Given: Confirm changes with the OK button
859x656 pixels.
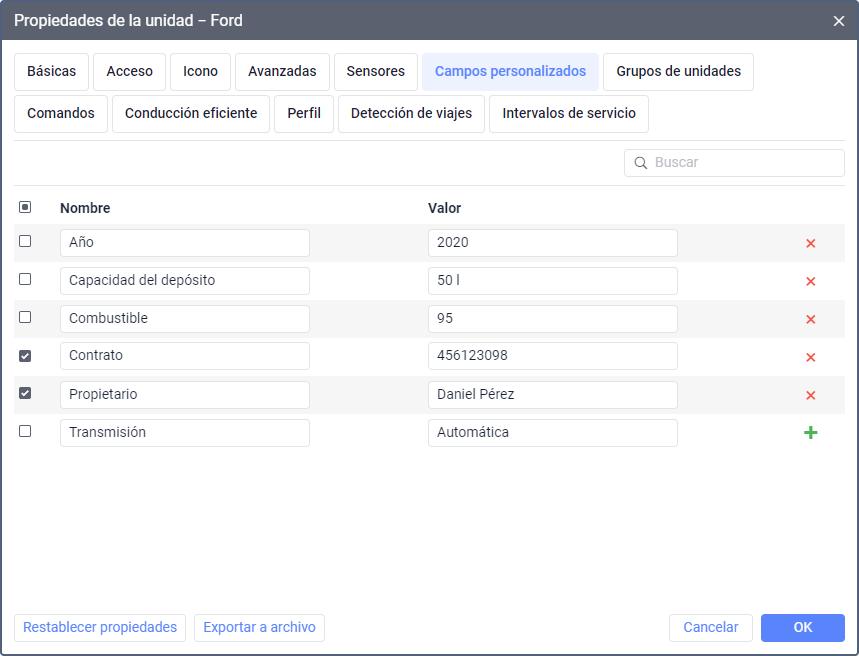Looking at the screenshot, I should (x=802, y=628).
